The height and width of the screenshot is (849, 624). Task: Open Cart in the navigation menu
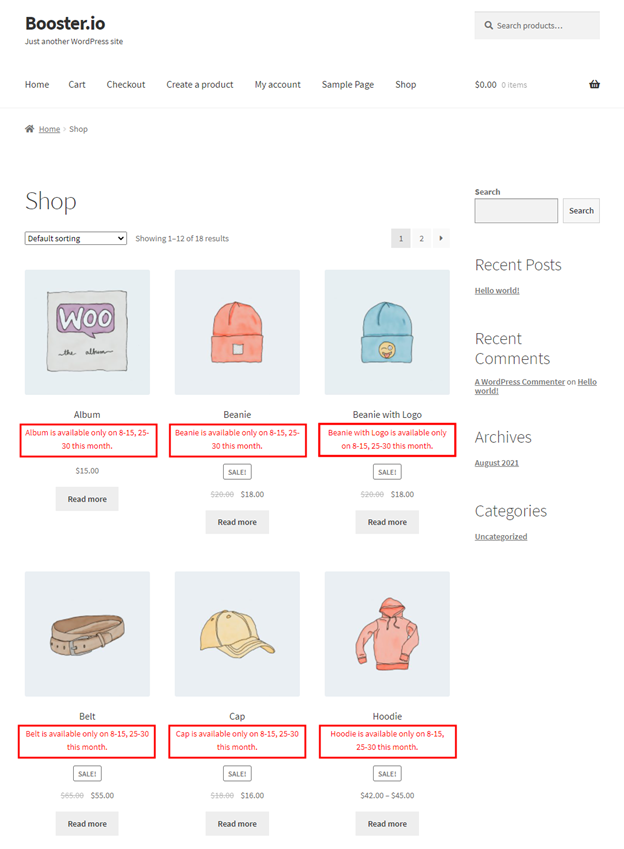77,84
